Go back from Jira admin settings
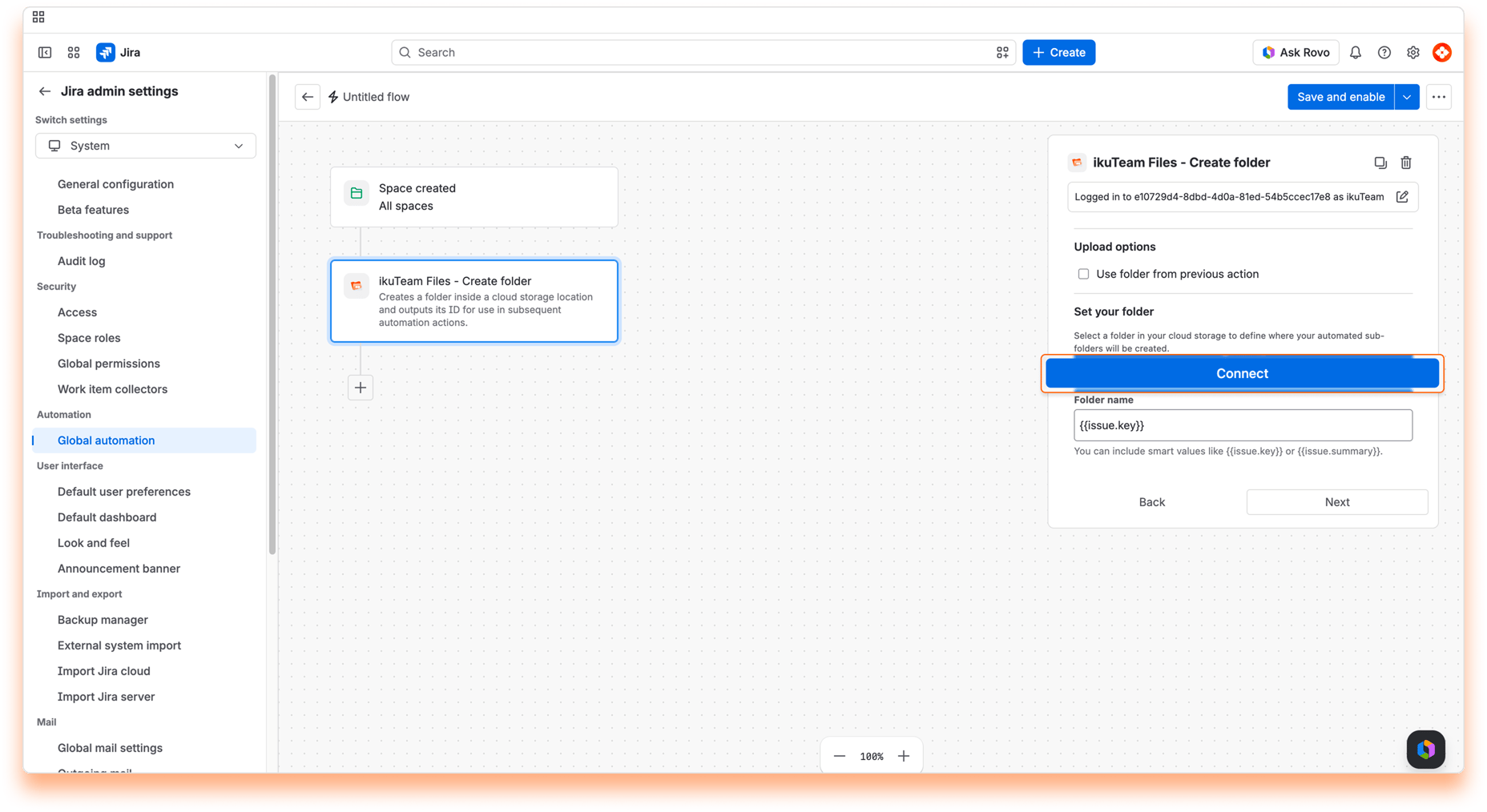This screenshot has width=1487, height=812. (45, 91)
